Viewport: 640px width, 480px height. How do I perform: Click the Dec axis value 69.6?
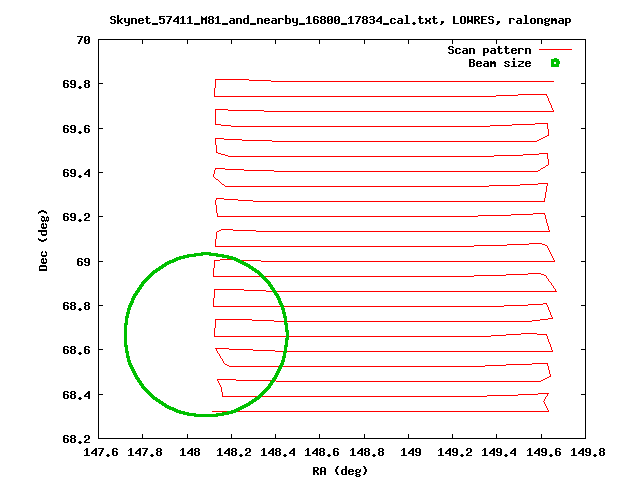(x=76, y=129)
